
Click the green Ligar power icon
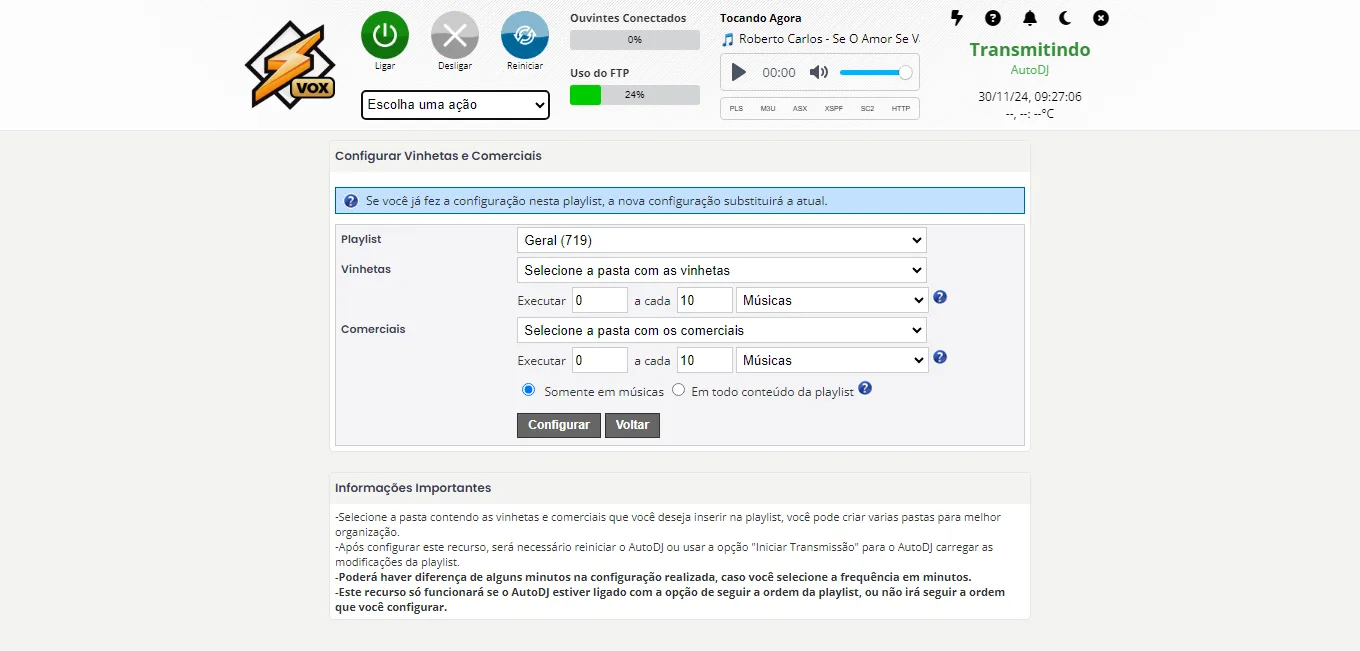[384, 36]
